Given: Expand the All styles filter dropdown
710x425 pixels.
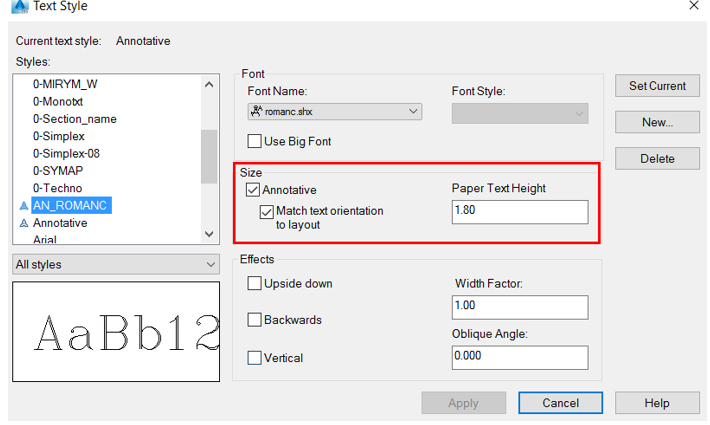Looking at the screenshot, I should tap(210, 265).
